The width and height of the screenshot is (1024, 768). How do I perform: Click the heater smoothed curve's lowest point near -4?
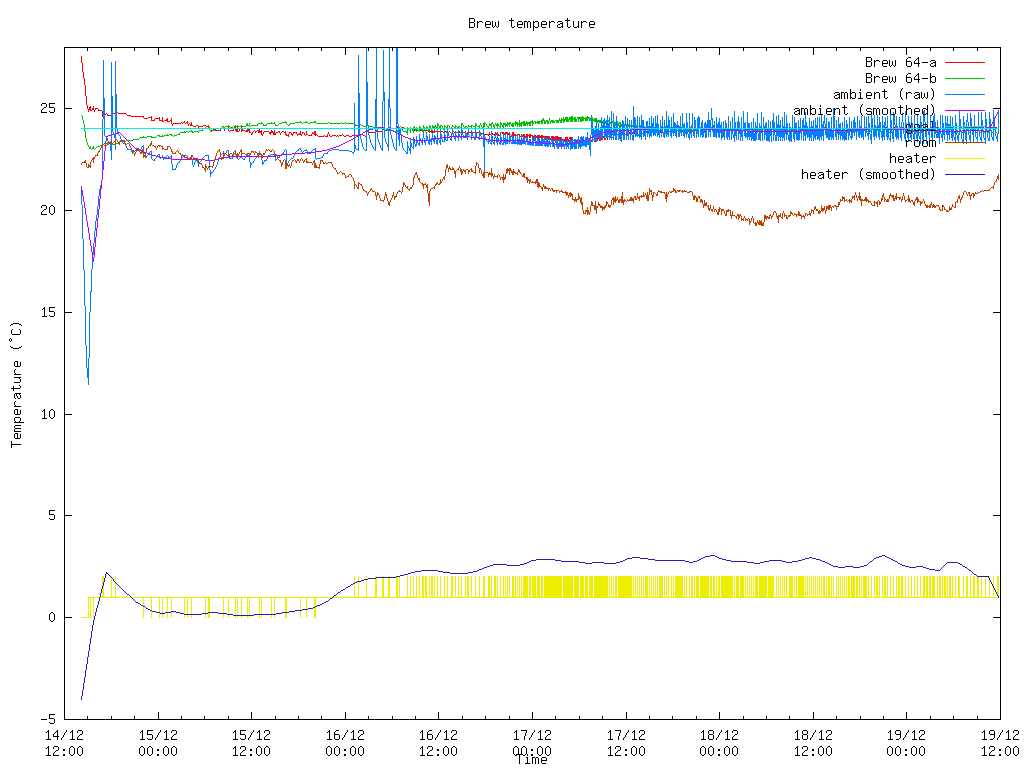coord(82,699)
